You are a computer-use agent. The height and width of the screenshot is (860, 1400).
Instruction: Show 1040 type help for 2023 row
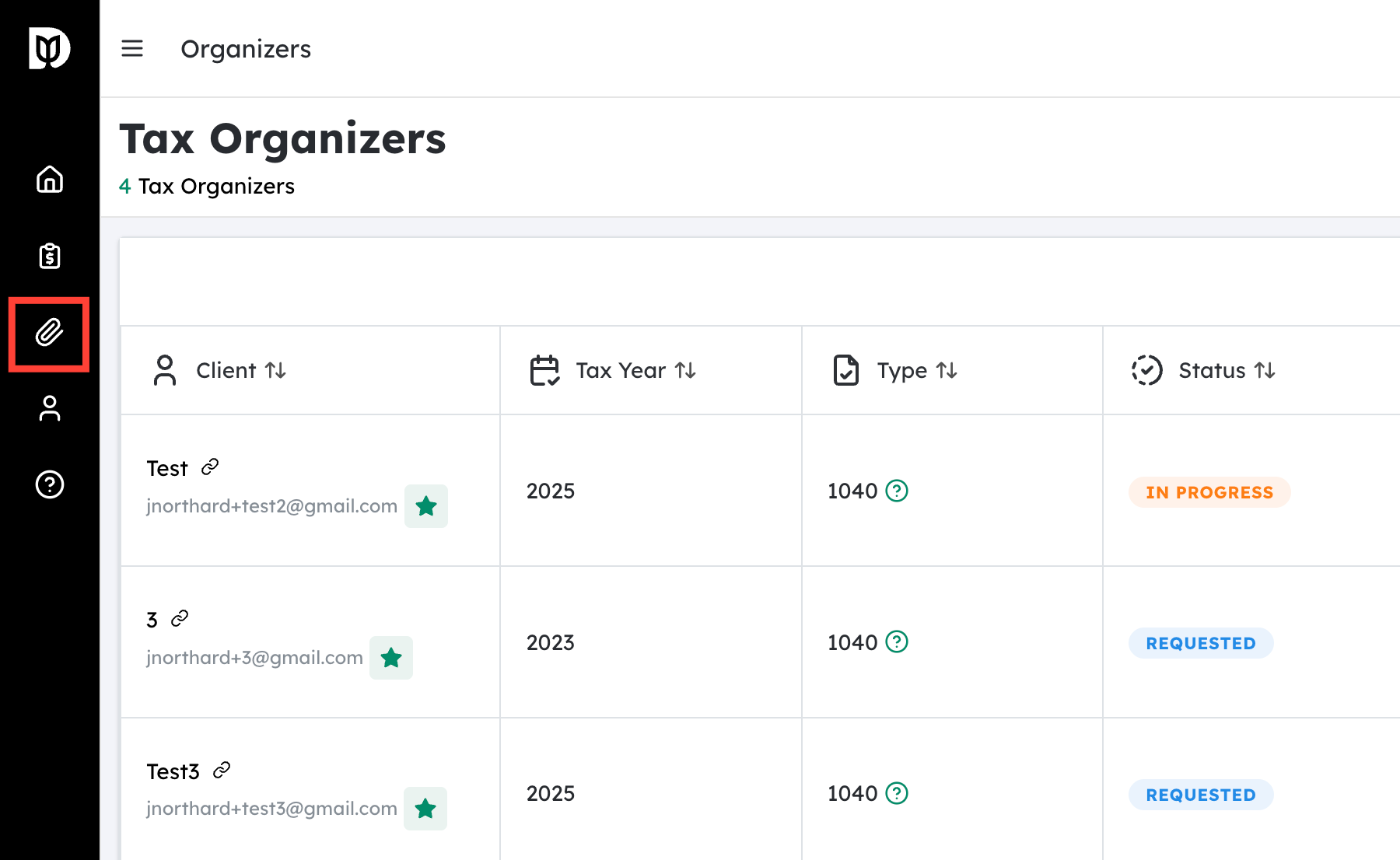point(897,642)
